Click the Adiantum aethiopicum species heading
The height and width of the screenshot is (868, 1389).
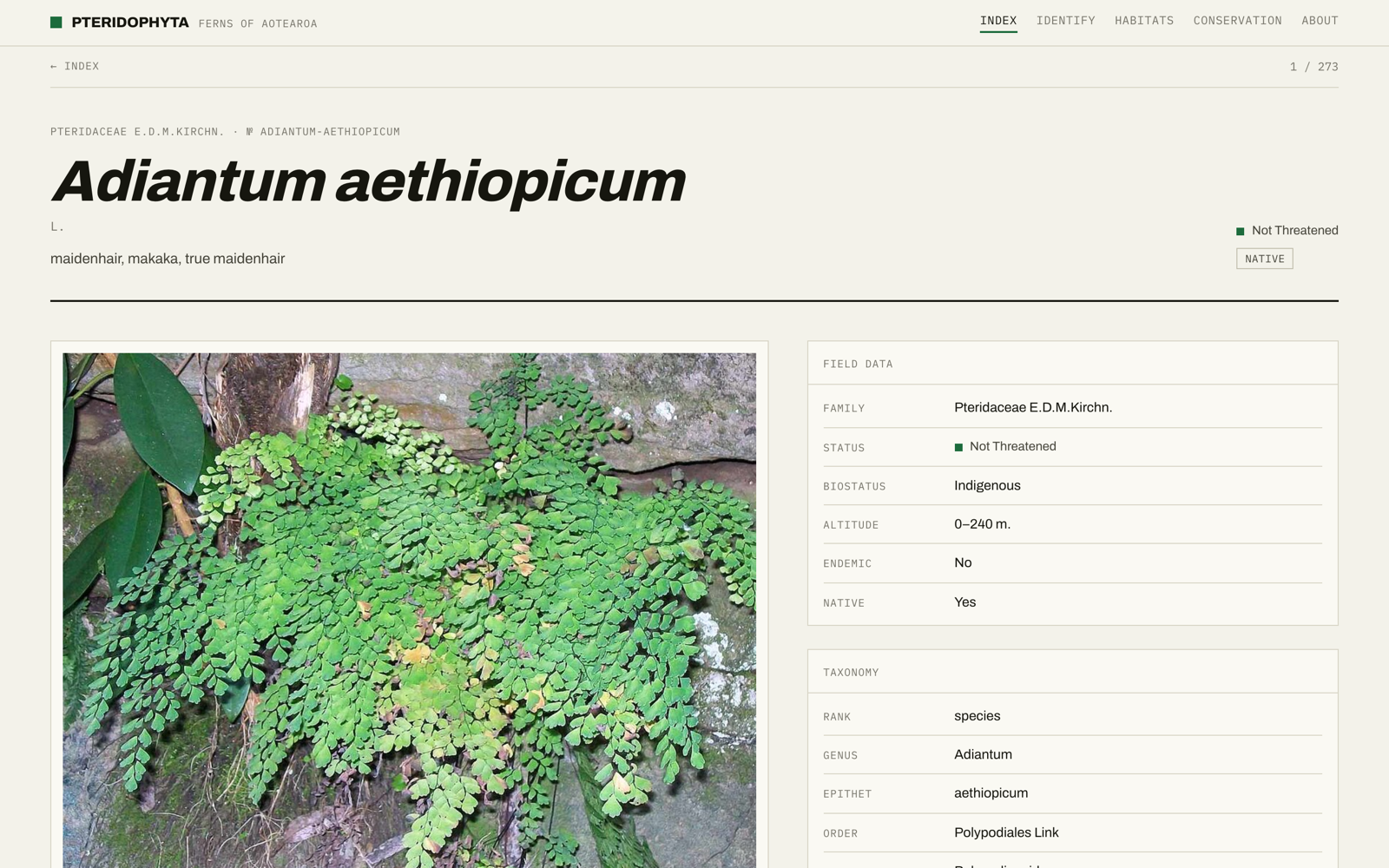(368, 181)
